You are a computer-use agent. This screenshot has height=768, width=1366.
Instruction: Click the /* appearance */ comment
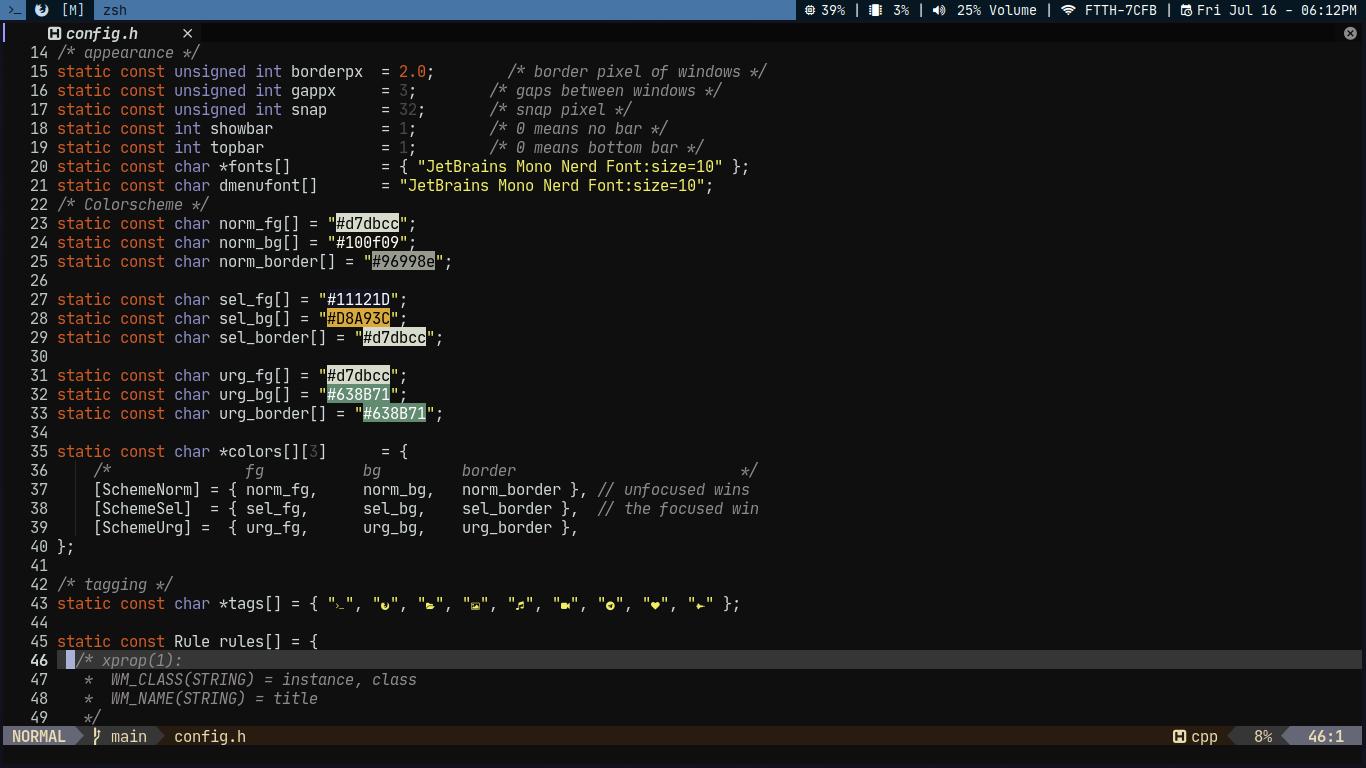129,53
